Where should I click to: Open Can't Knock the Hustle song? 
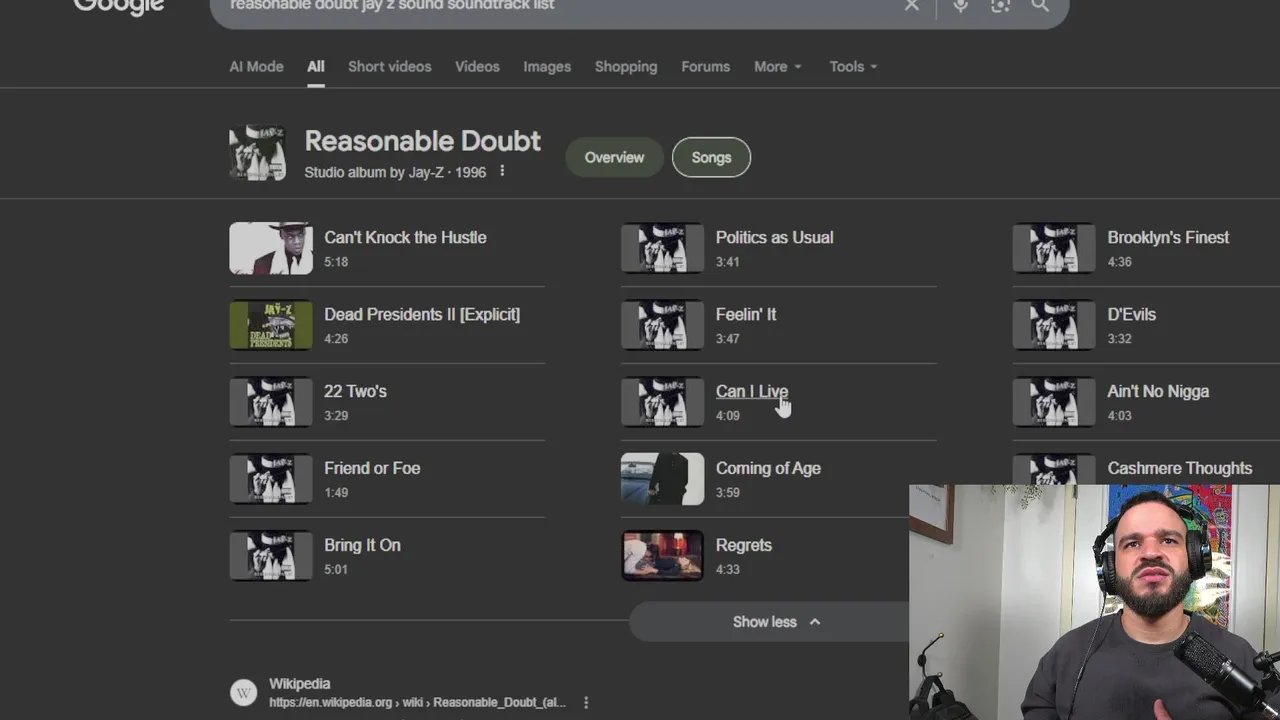(405, 237)
